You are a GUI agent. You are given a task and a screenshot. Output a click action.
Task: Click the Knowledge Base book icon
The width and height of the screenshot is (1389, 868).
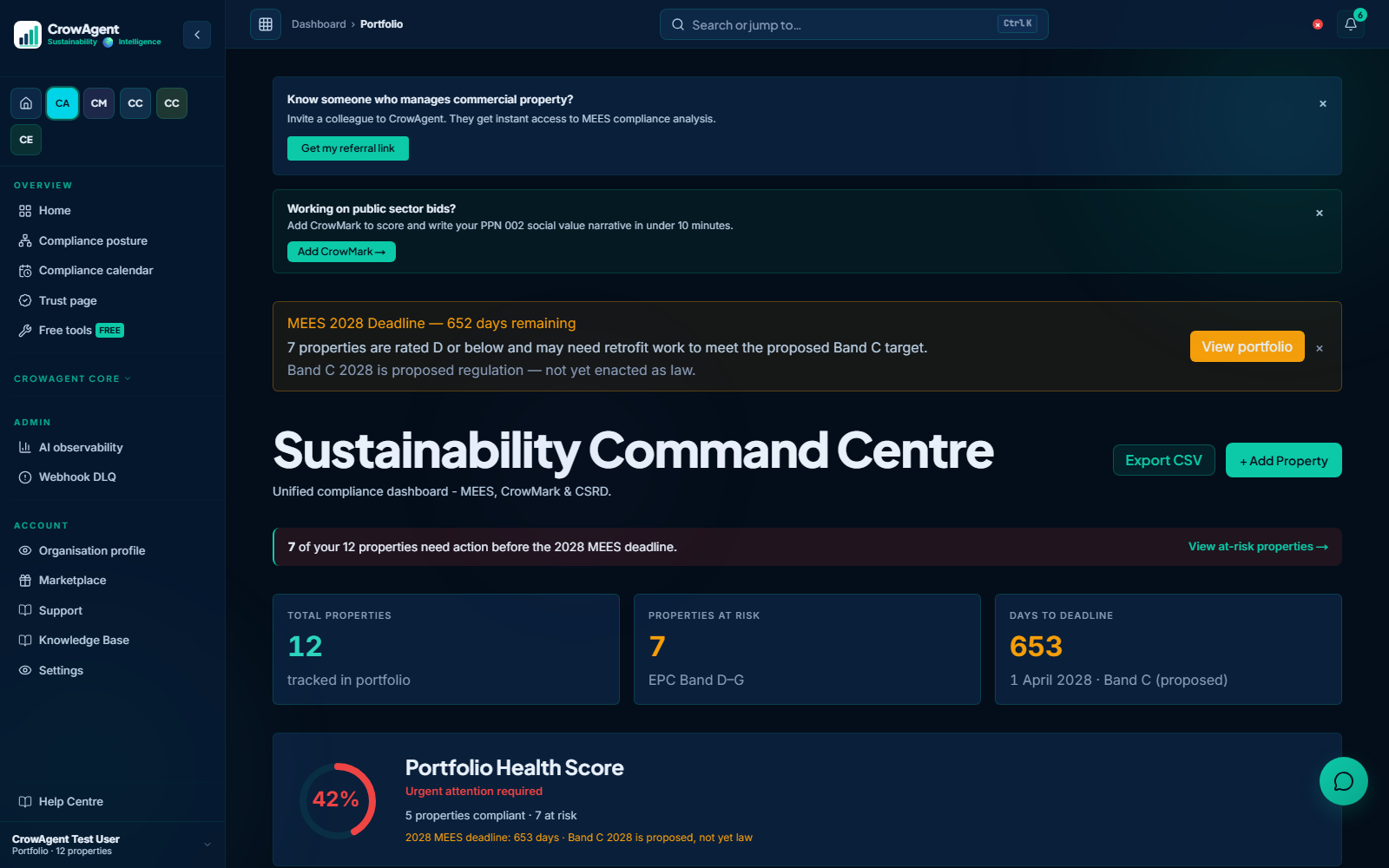(x=25, y=641)
